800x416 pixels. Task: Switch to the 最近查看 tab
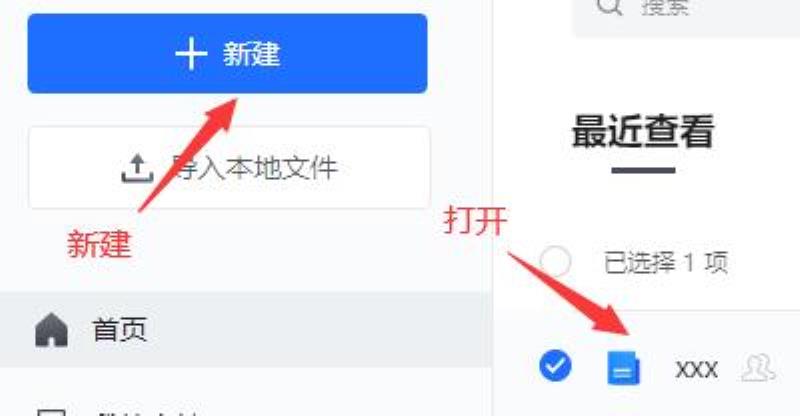(x=643, y=132)
